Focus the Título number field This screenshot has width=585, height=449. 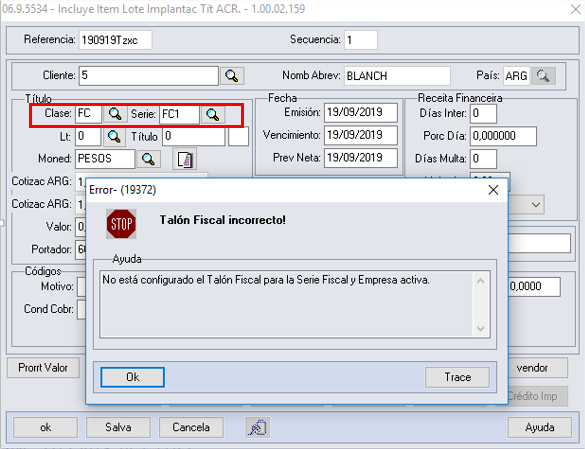[194, 137]
